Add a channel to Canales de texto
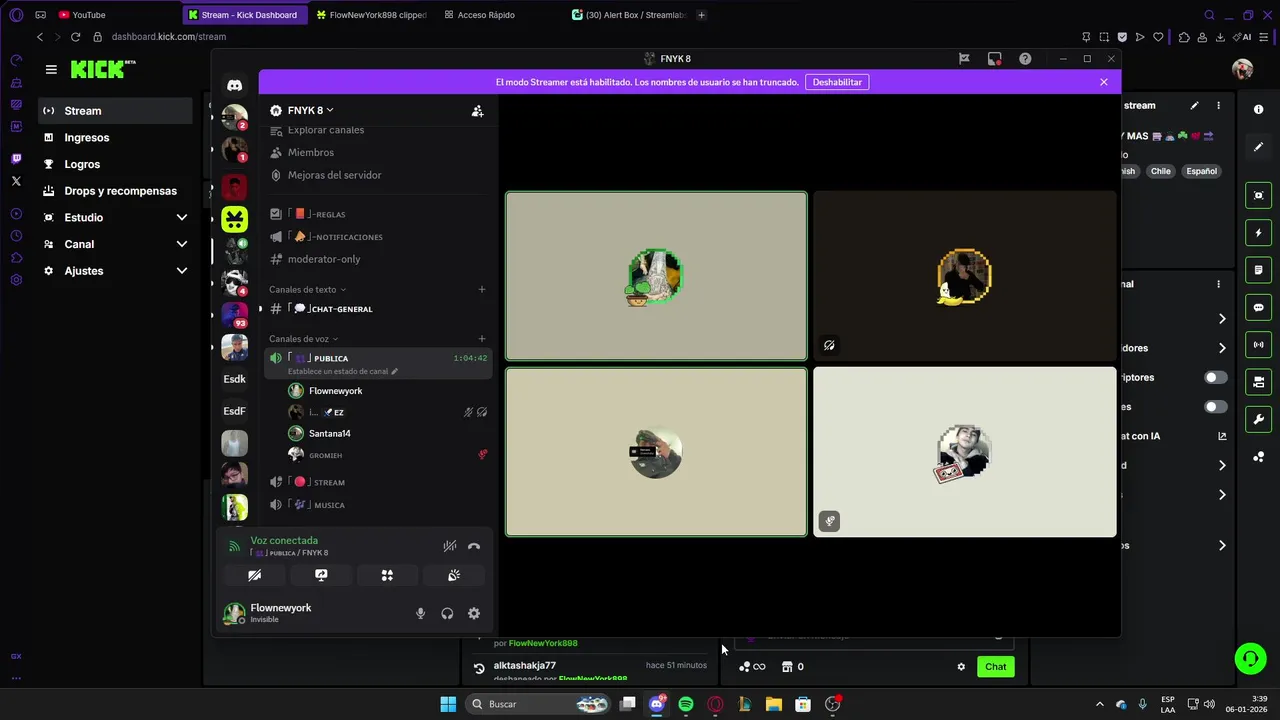 481,289
